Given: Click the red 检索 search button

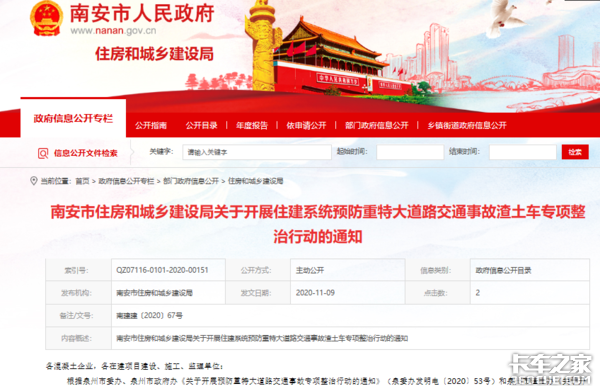Looking at the screenshot, I should point(575,152).
